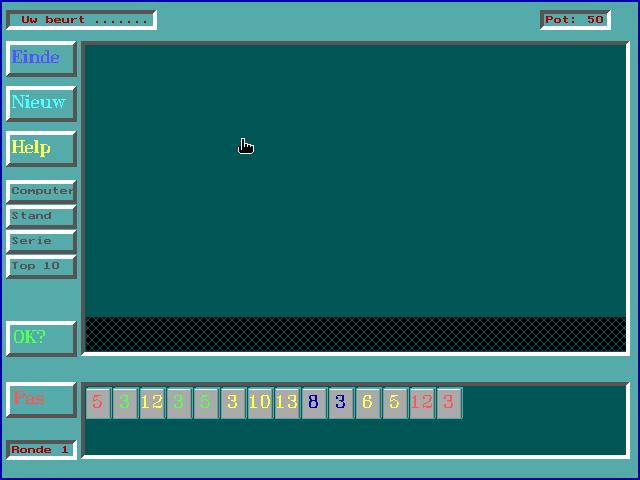The width and height of the screenshot is (640, 480).
Task: Pass the turn with Pas
Action: [41, 400]
